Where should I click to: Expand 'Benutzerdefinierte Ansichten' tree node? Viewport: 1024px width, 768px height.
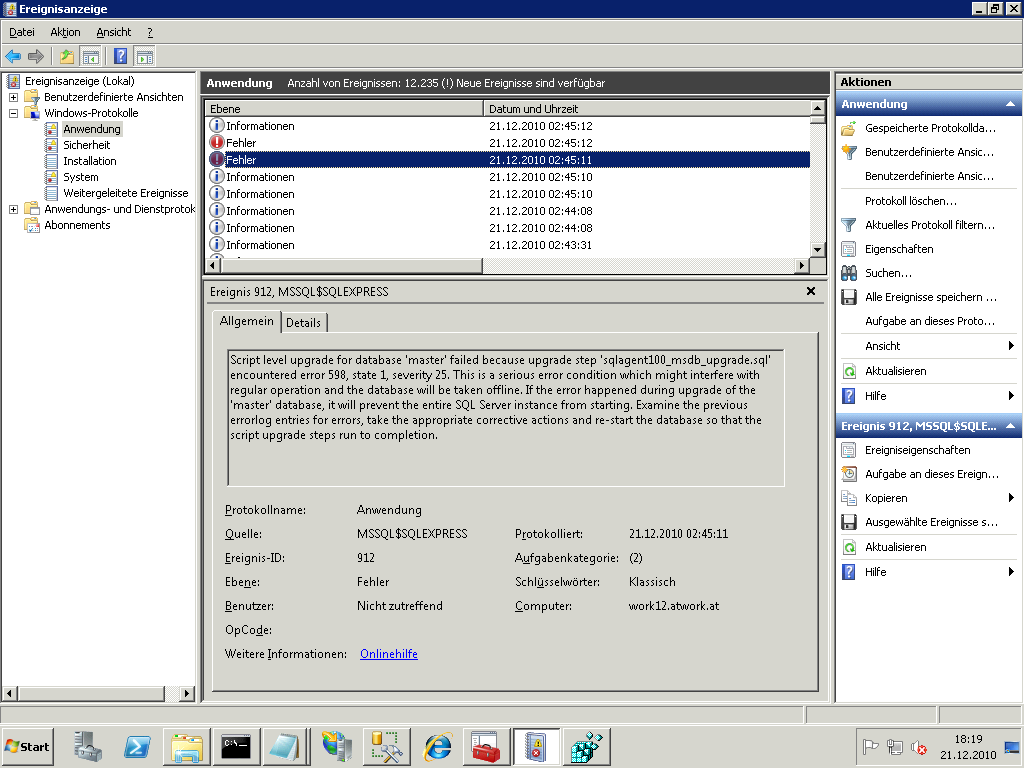[13, 97]
